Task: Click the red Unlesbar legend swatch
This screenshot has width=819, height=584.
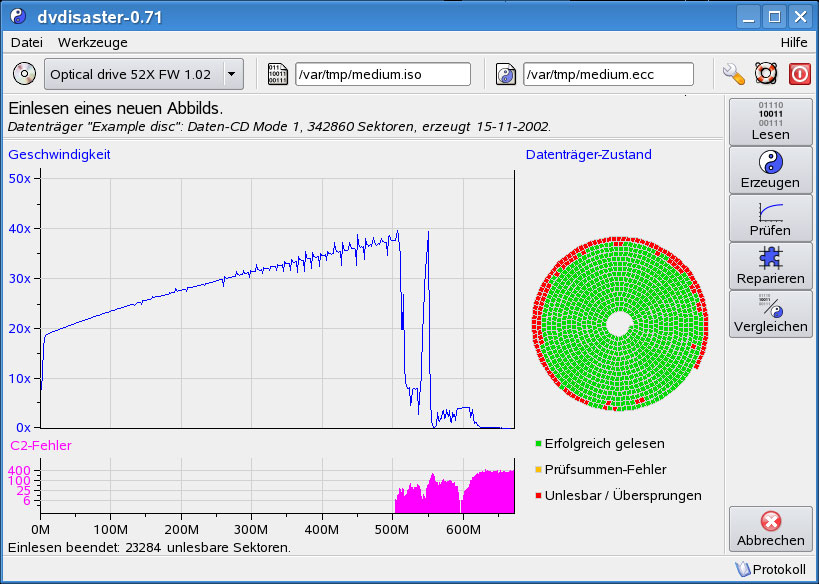Action: pyautogui.click(x=538, y=496)
